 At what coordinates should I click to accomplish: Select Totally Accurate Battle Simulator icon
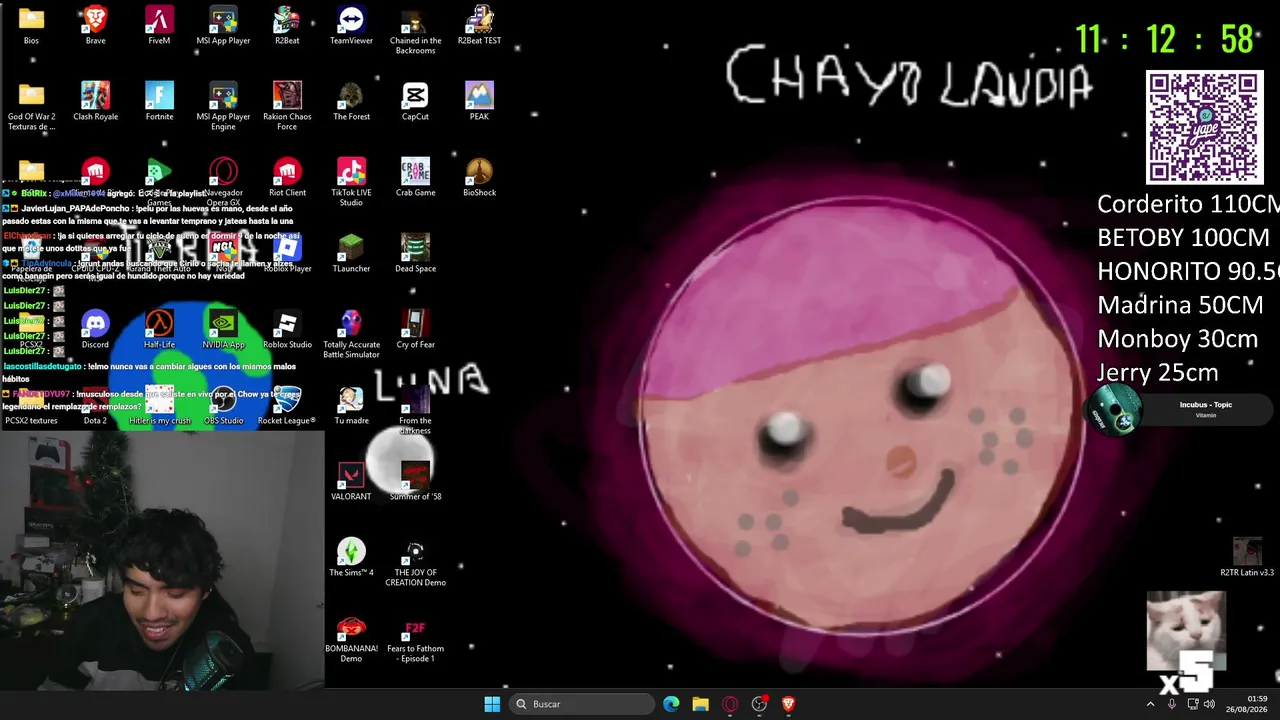351,334
